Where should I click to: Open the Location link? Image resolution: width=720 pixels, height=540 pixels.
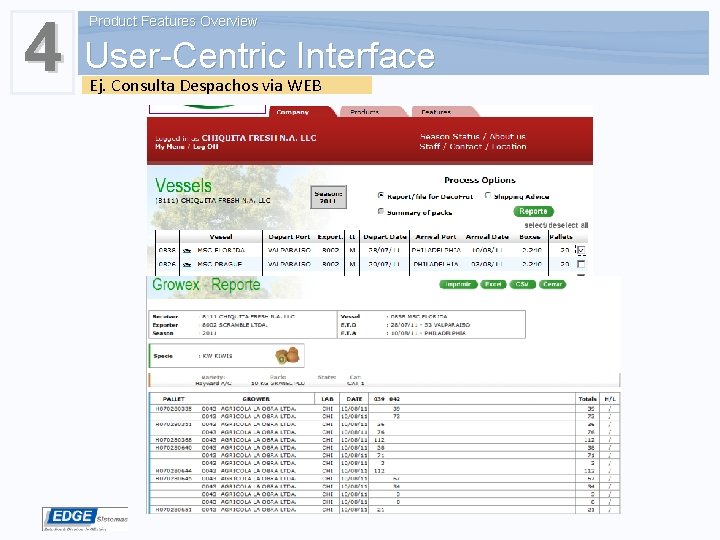509,146
